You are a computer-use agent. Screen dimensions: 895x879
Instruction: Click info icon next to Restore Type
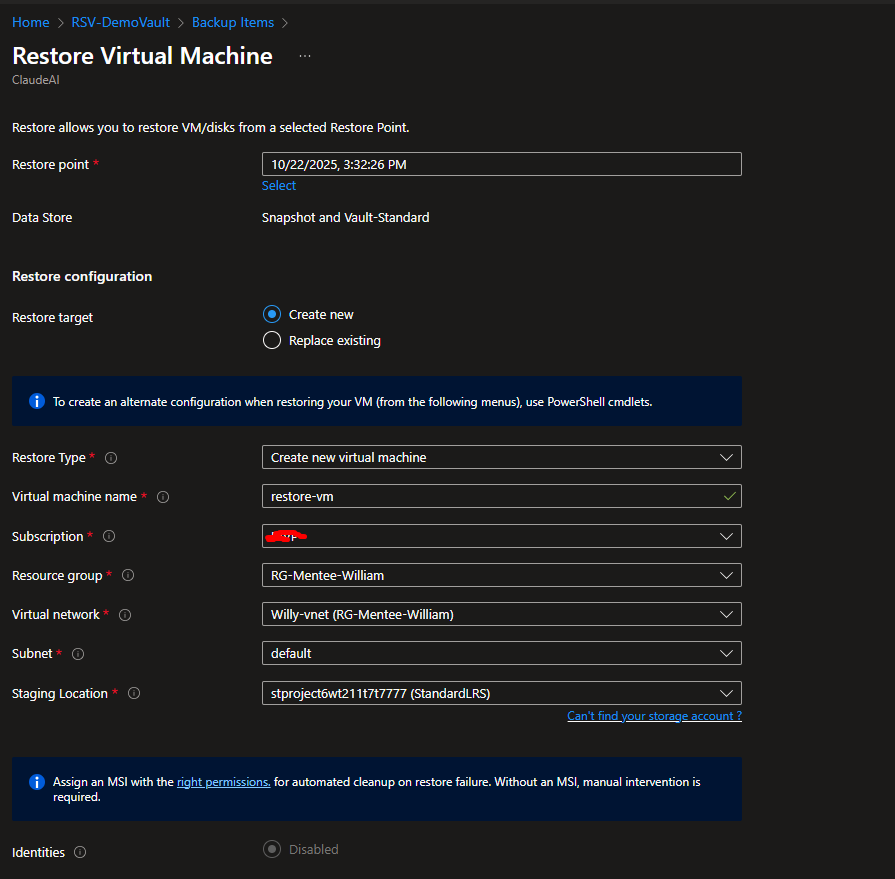click(x=111, y=458)
